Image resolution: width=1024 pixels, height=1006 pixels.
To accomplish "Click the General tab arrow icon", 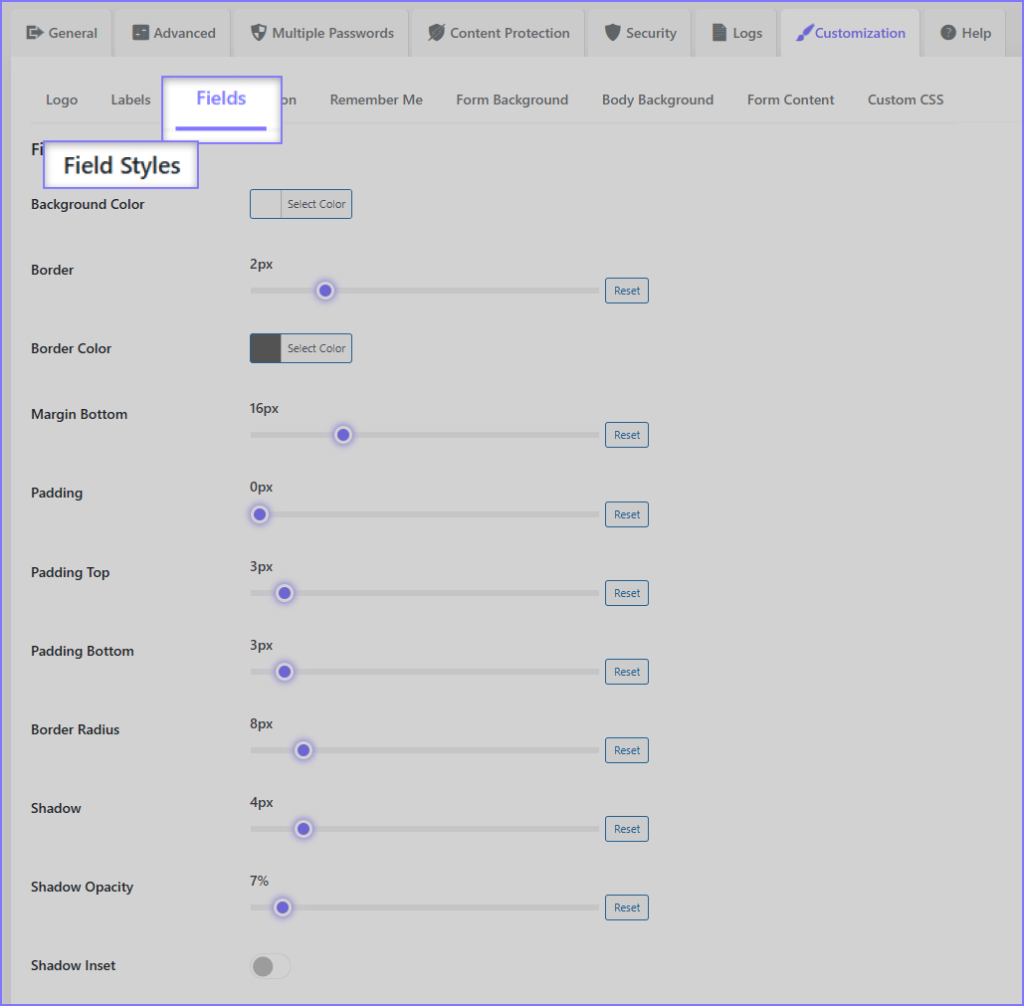I will pos(36,33).
